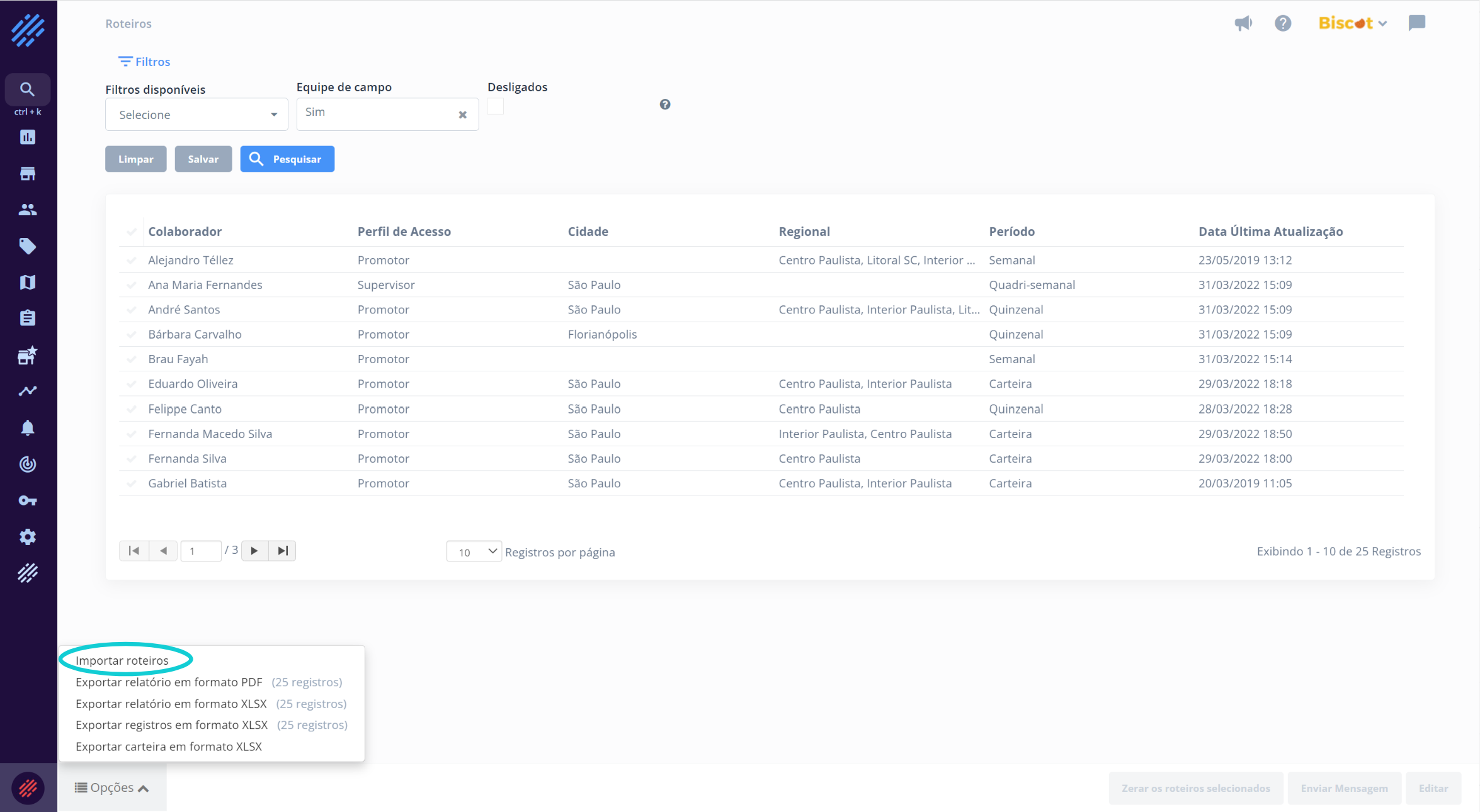The image size is (1480, 812).
Task: Choose Importar roteiros menu option
Action: pos(122,660)
